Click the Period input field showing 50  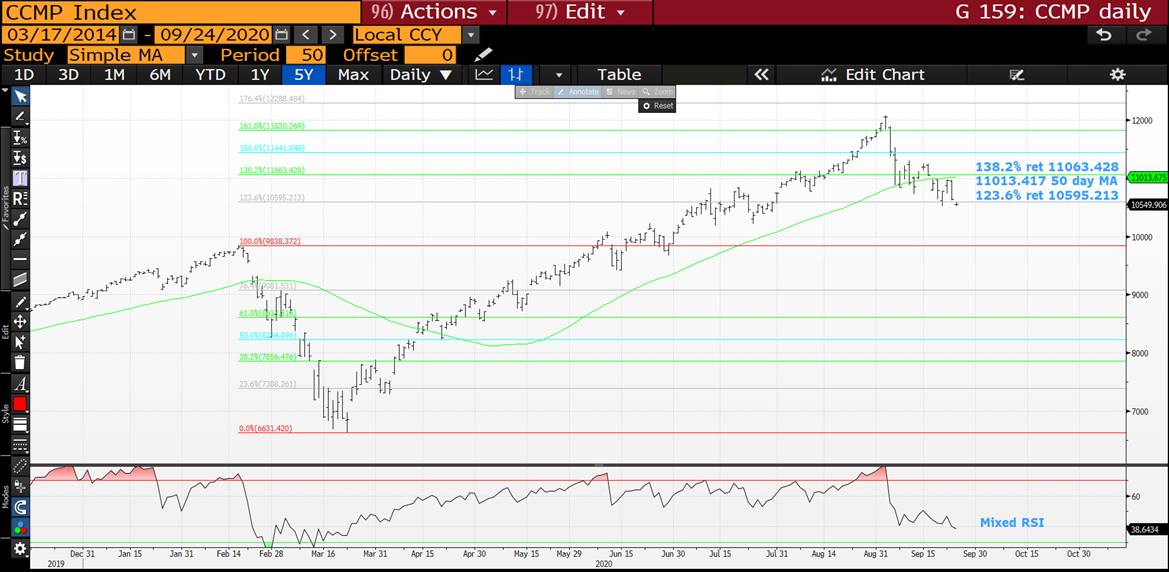click(x=305, y=55)
